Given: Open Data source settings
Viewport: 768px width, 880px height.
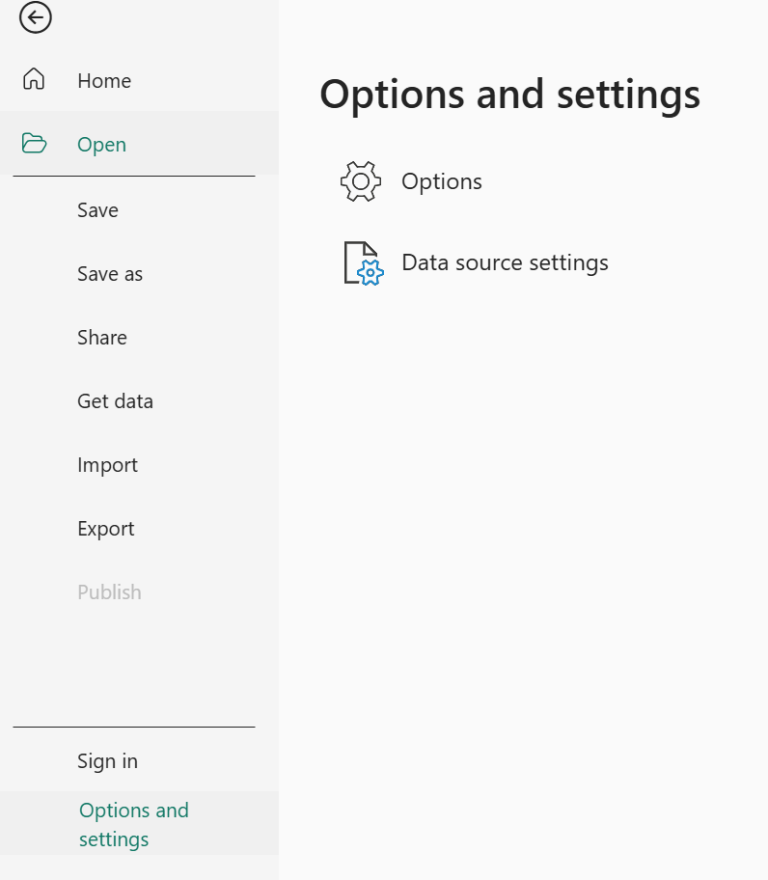Looking at the screenshot, I should [504, 262].
